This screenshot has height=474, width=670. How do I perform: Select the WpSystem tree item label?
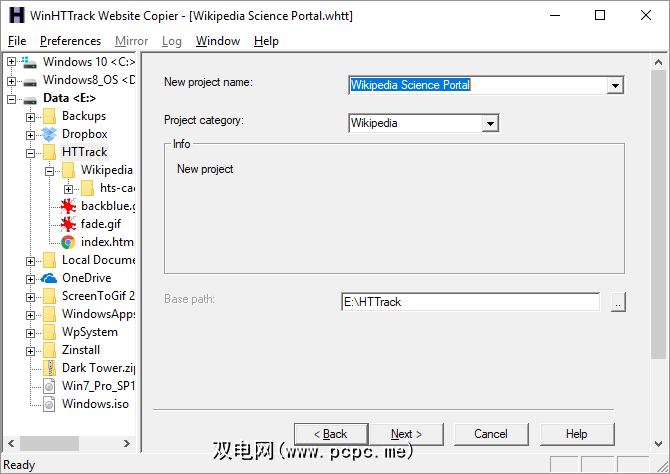[90, 332]
